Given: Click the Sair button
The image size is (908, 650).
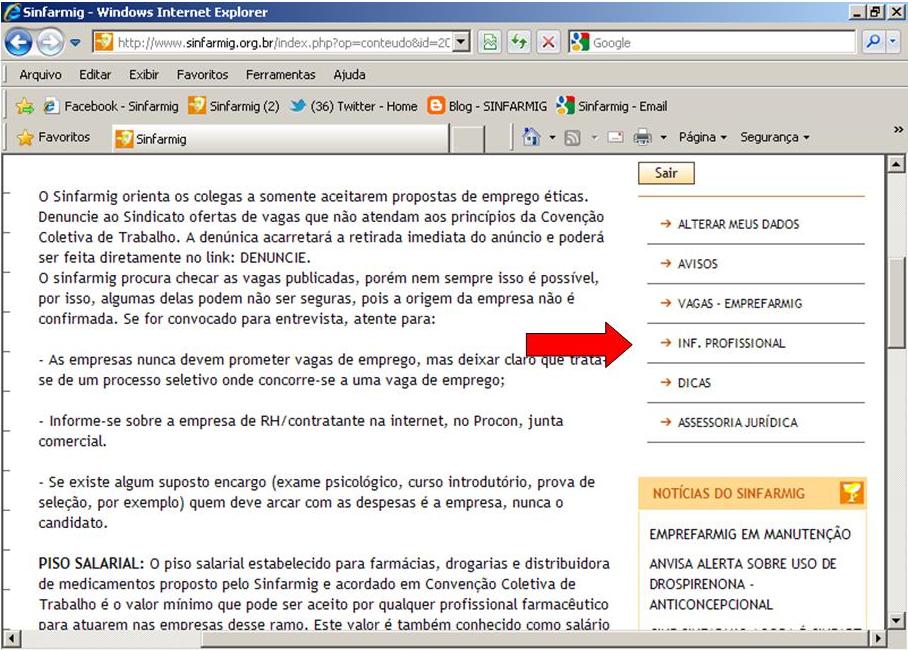Looking at the screenshot, I should click(x=666, y=173).
